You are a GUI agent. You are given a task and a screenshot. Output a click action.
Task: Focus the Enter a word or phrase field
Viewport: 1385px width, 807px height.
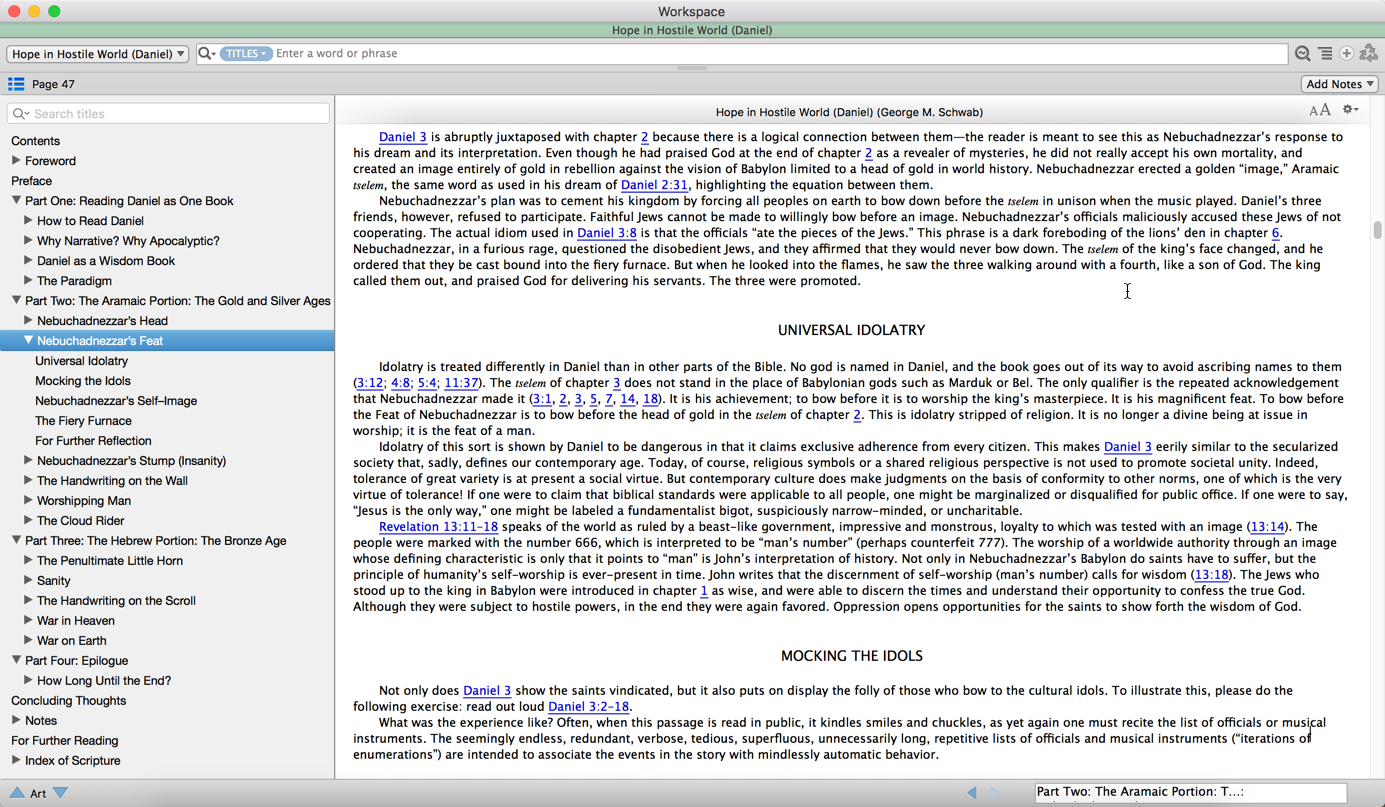(780, 54)
